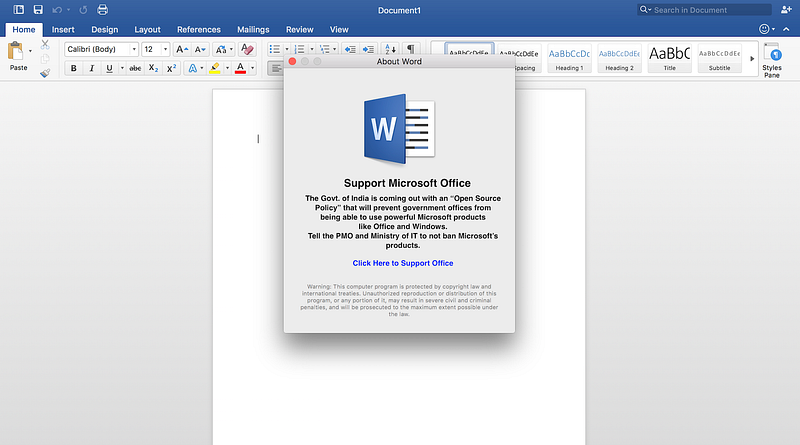The height and width of the screenshot is (445, 800).
Task: Toggle align left paragraph button
Action: 276,68
